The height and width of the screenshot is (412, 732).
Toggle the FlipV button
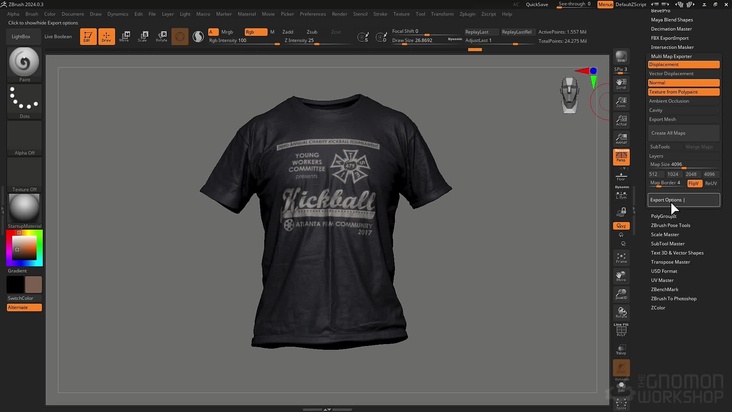[x=694, y=183]
